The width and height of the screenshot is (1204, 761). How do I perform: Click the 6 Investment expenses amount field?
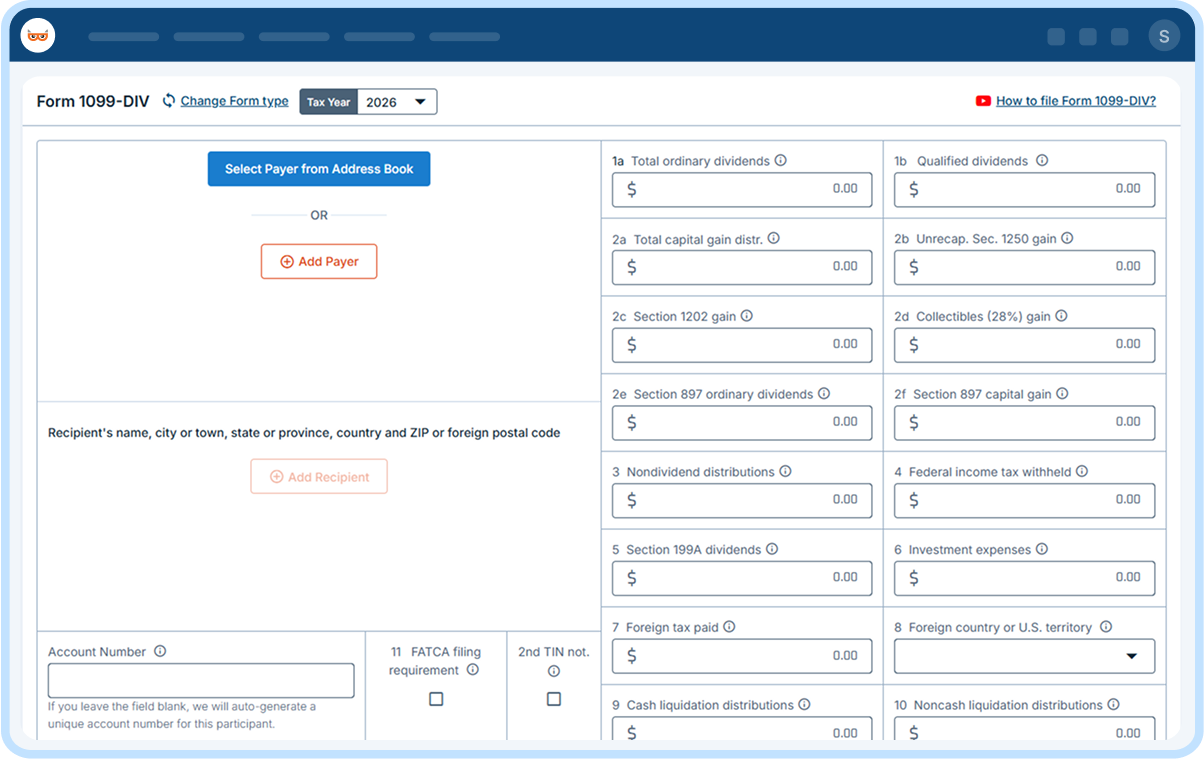pos(1024,578)
